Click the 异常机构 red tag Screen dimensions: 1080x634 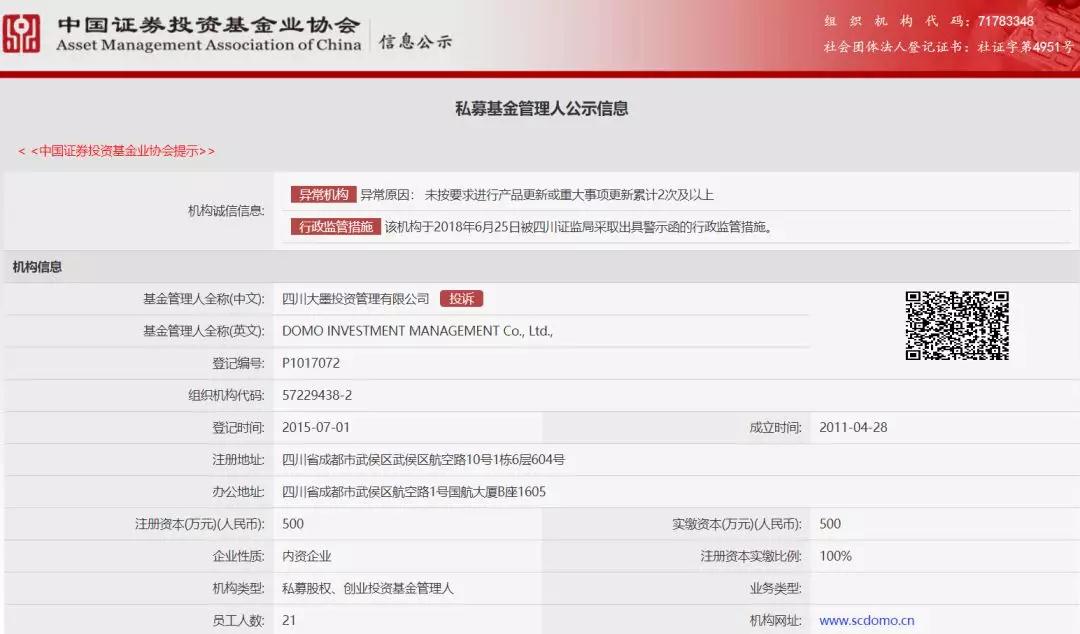click(x=323, y=194)
